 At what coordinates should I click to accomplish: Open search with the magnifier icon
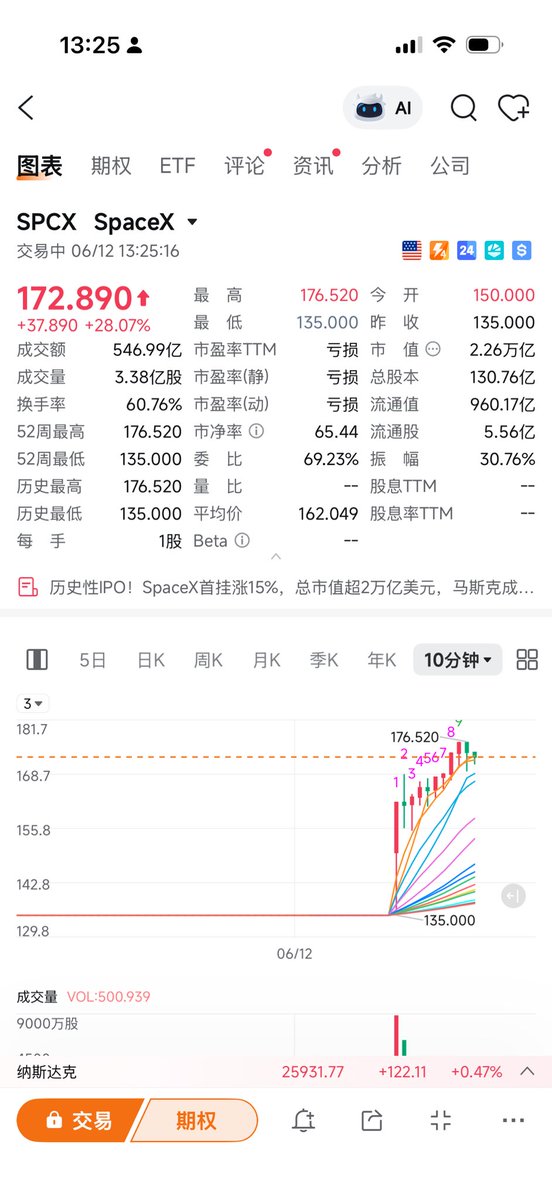pos(463,108)
